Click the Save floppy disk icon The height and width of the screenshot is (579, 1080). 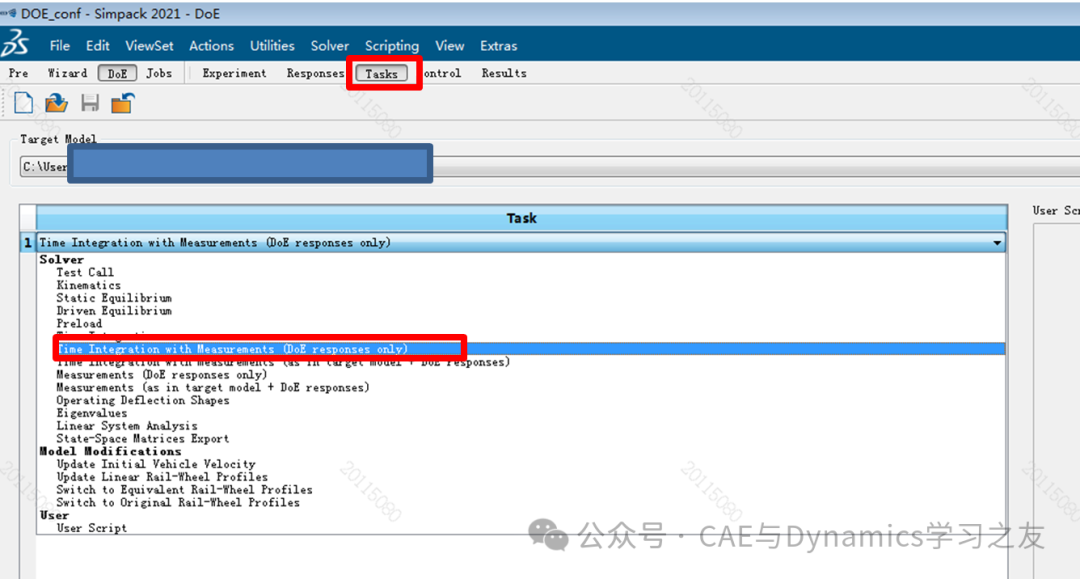click(x=90, y=103)
